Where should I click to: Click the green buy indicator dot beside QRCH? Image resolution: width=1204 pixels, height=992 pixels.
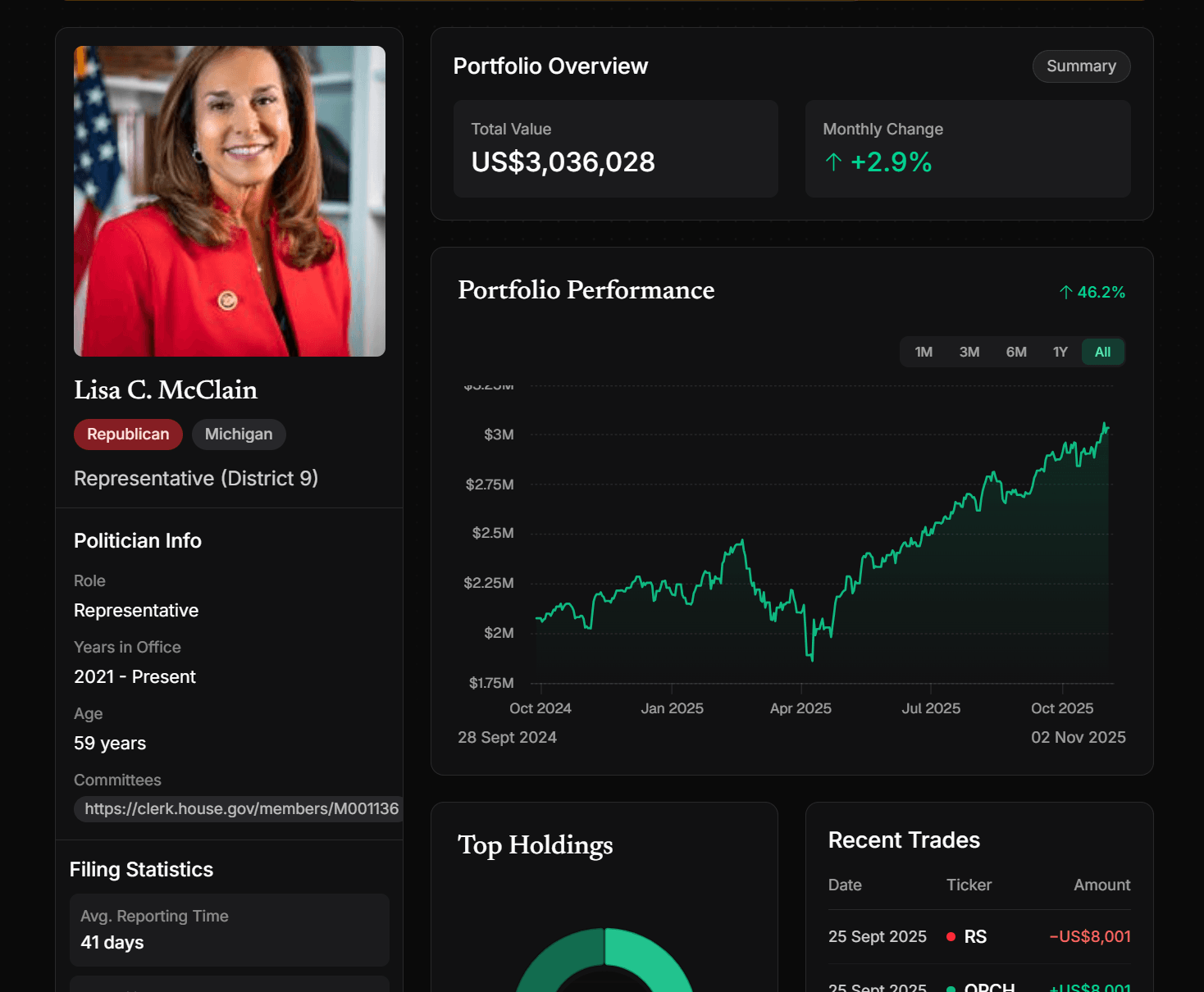(951, 986)
